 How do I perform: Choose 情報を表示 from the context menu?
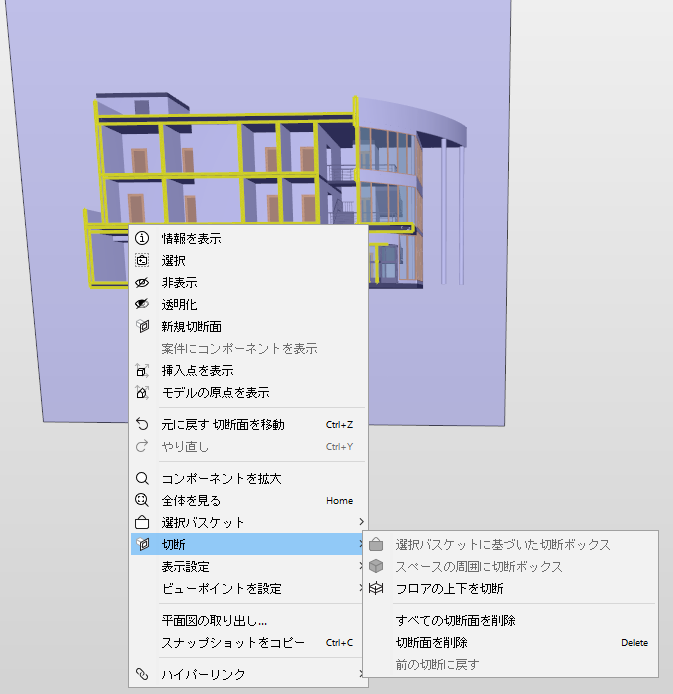click(x=249, y=238)
